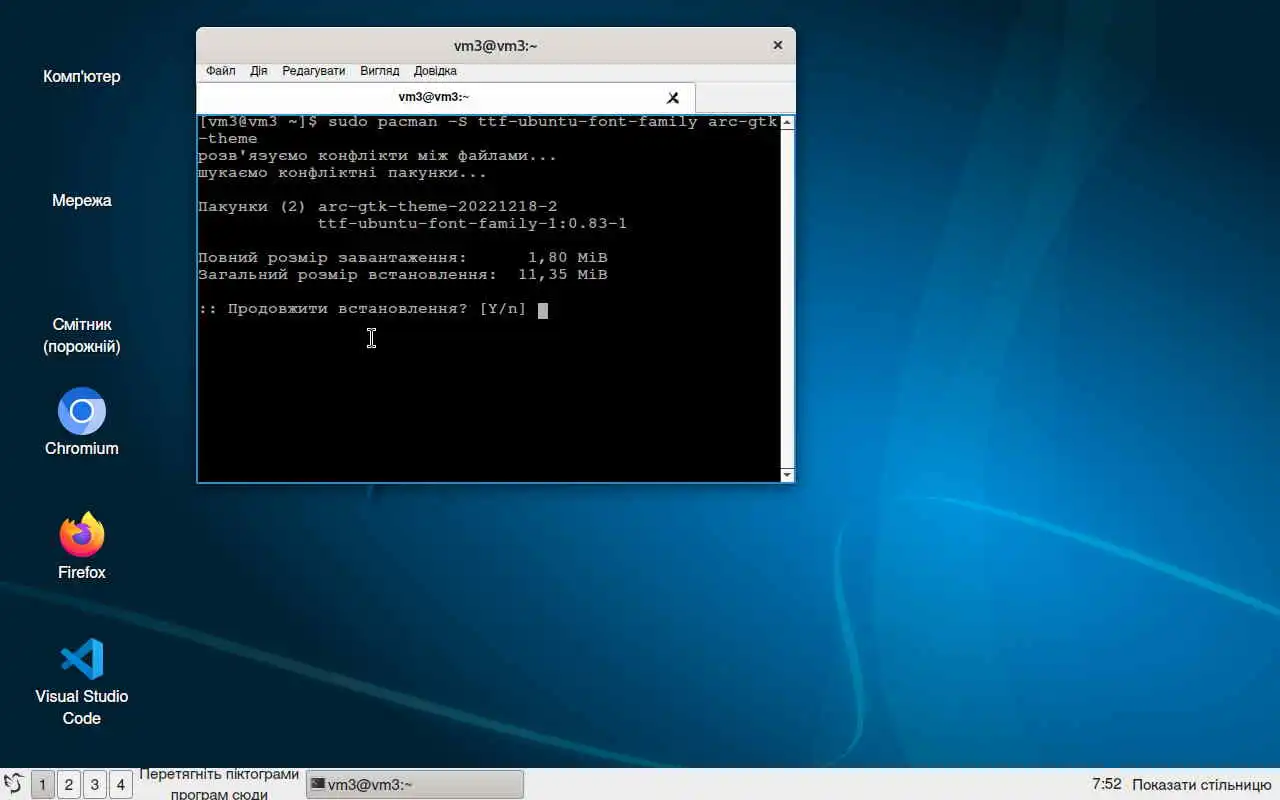The height and width of the screenshot is (800, 1280).
Task: Switch to desktop workspace 3
Action: tap(94, 784)
